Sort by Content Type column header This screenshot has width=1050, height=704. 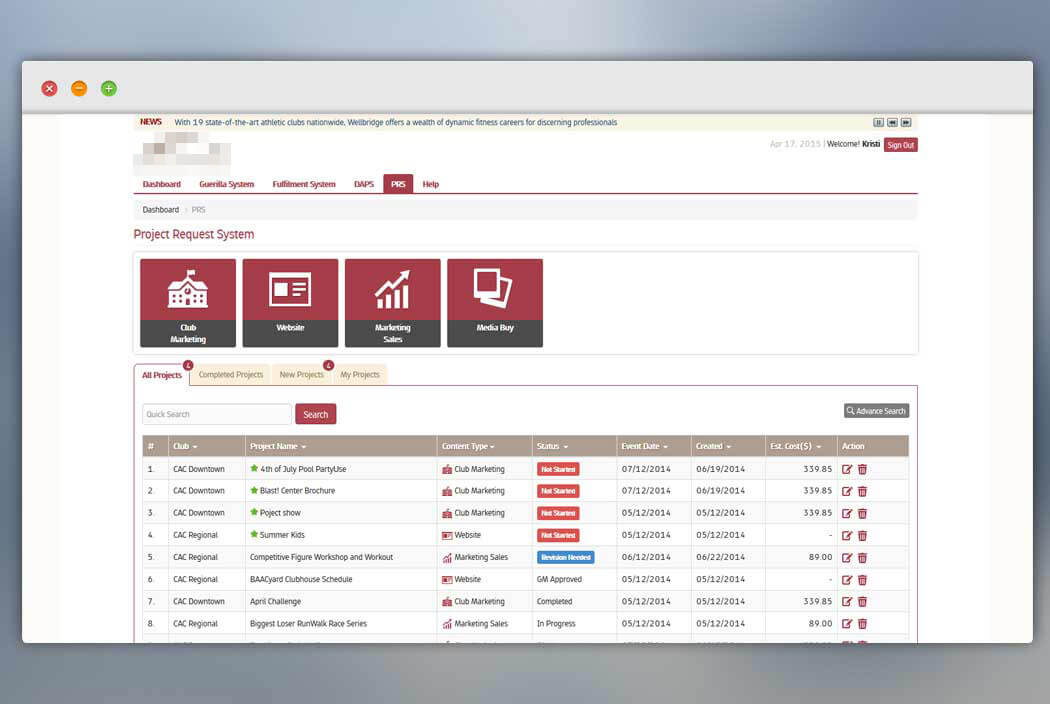point(468,446)
